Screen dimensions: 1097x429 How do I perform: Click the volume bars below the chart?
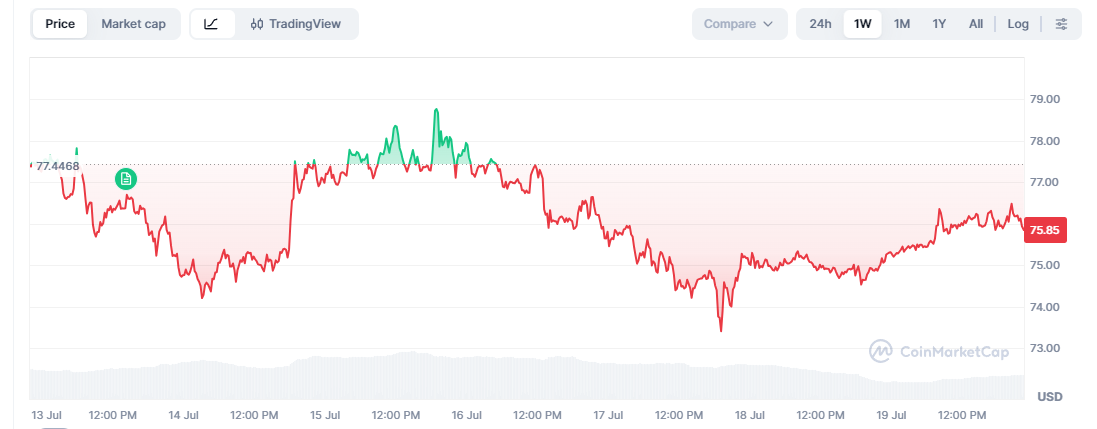[526, 376]
